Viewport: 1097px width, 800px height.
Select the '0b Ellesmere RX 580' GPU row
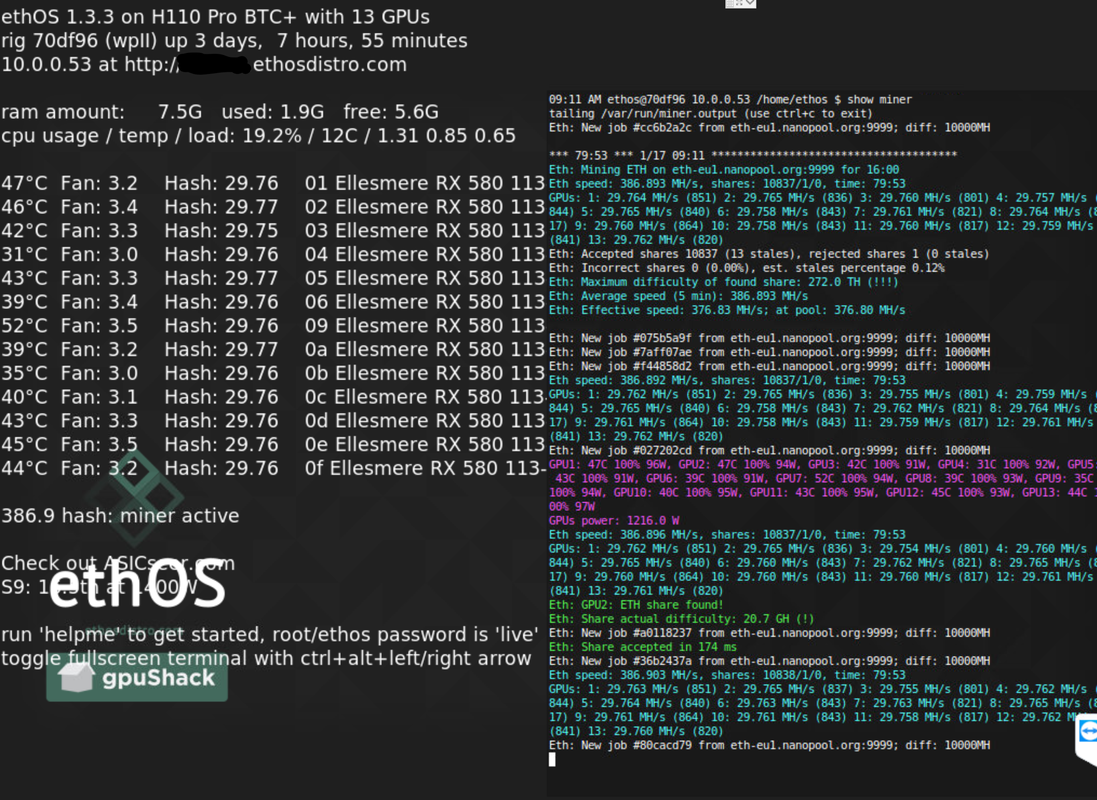pyautogui.click(x=273, y=374)
